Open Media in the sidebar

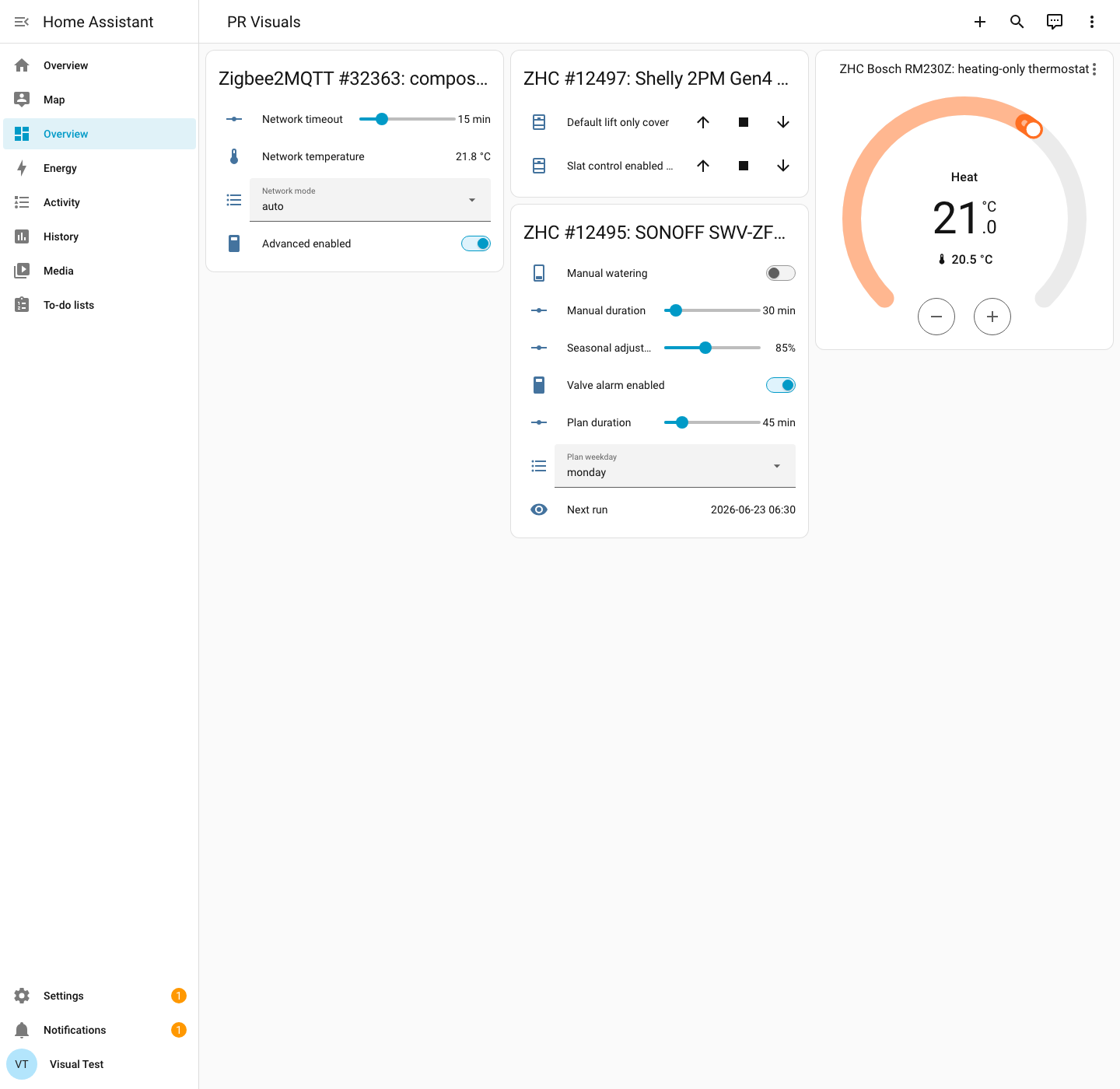[x=100, y=271]
